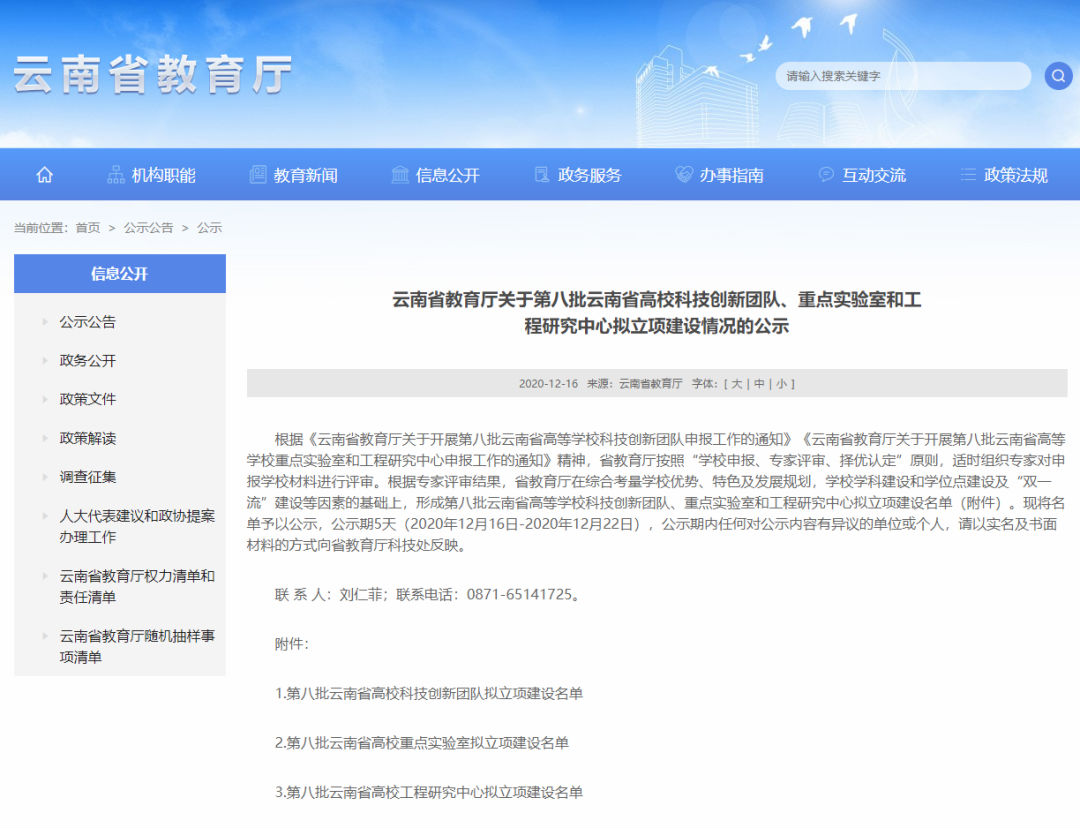Click the home icon in the navigation bar
The image size is (1080, 828).
(x=44, y=173)
